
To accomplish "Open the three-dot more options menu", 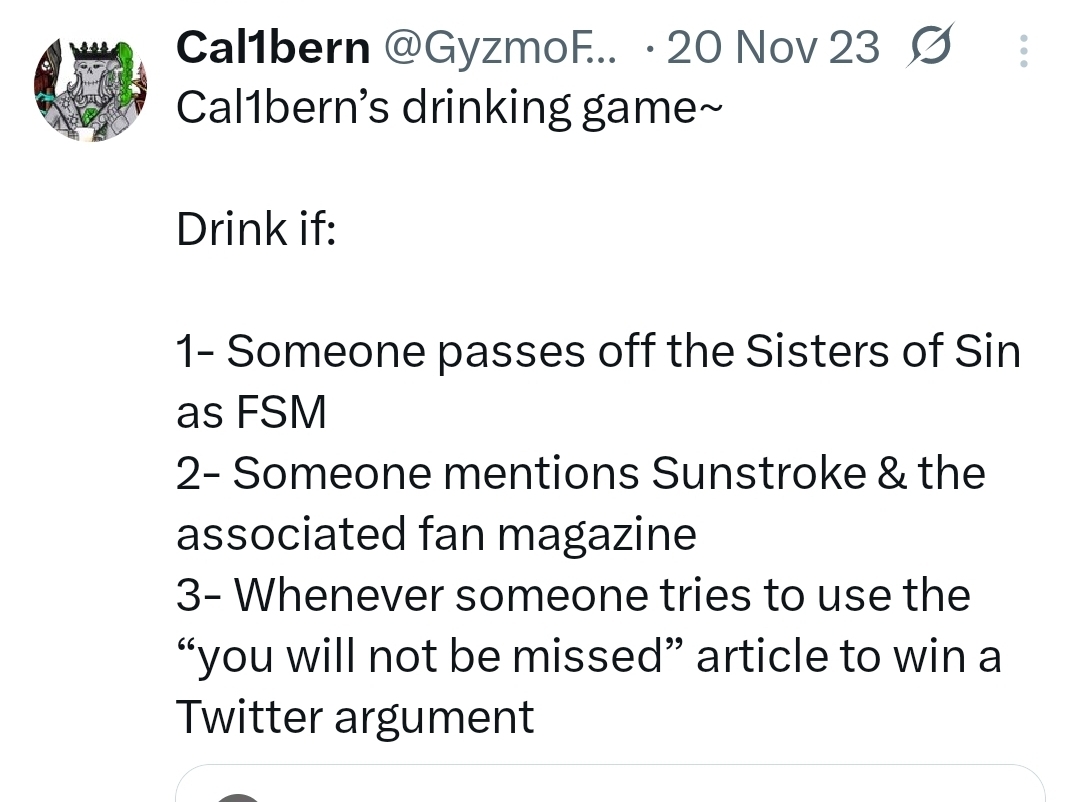I will point(1022,50).
